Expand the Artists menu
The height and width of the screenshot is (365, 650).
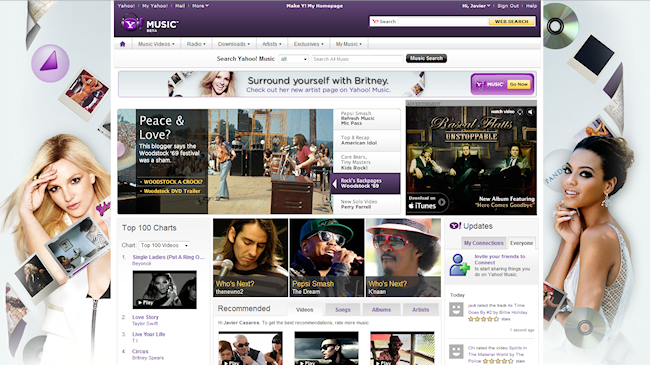tap(272, 44)
